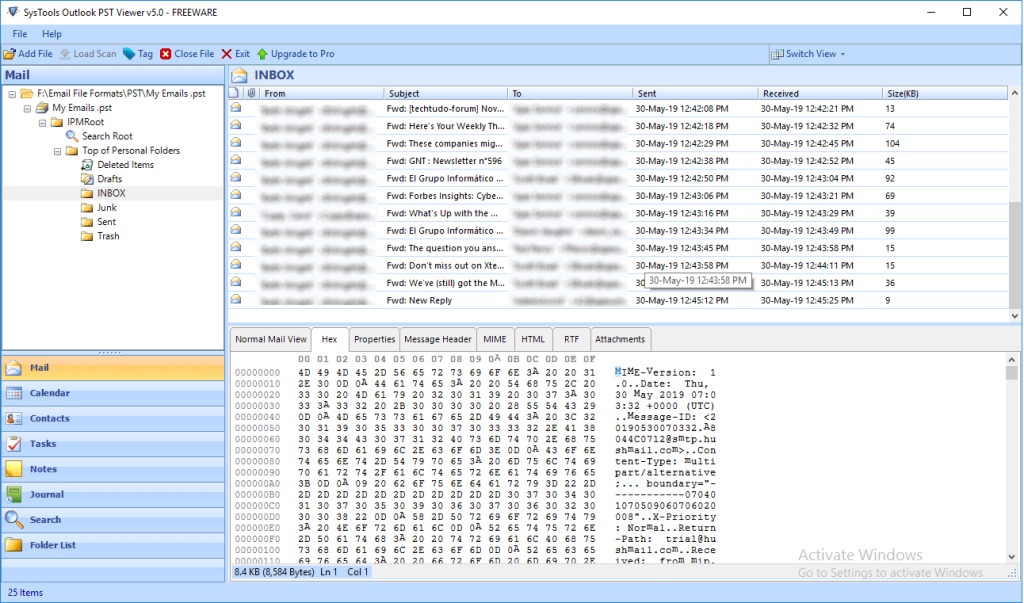Viewport: 1024px width, 603px height.
Task: Open the Search navigation section
Action: [x=113, y=520]
